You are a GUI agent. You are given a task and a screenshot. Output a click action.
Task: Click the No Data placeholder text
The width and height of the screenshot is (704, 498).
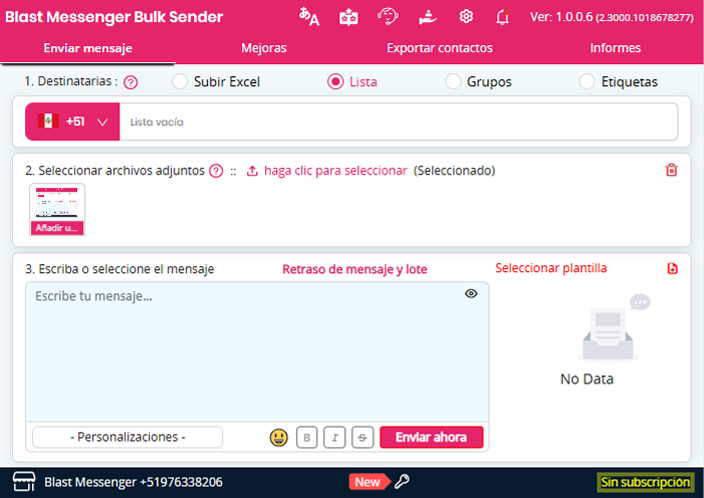click(586, 379)
